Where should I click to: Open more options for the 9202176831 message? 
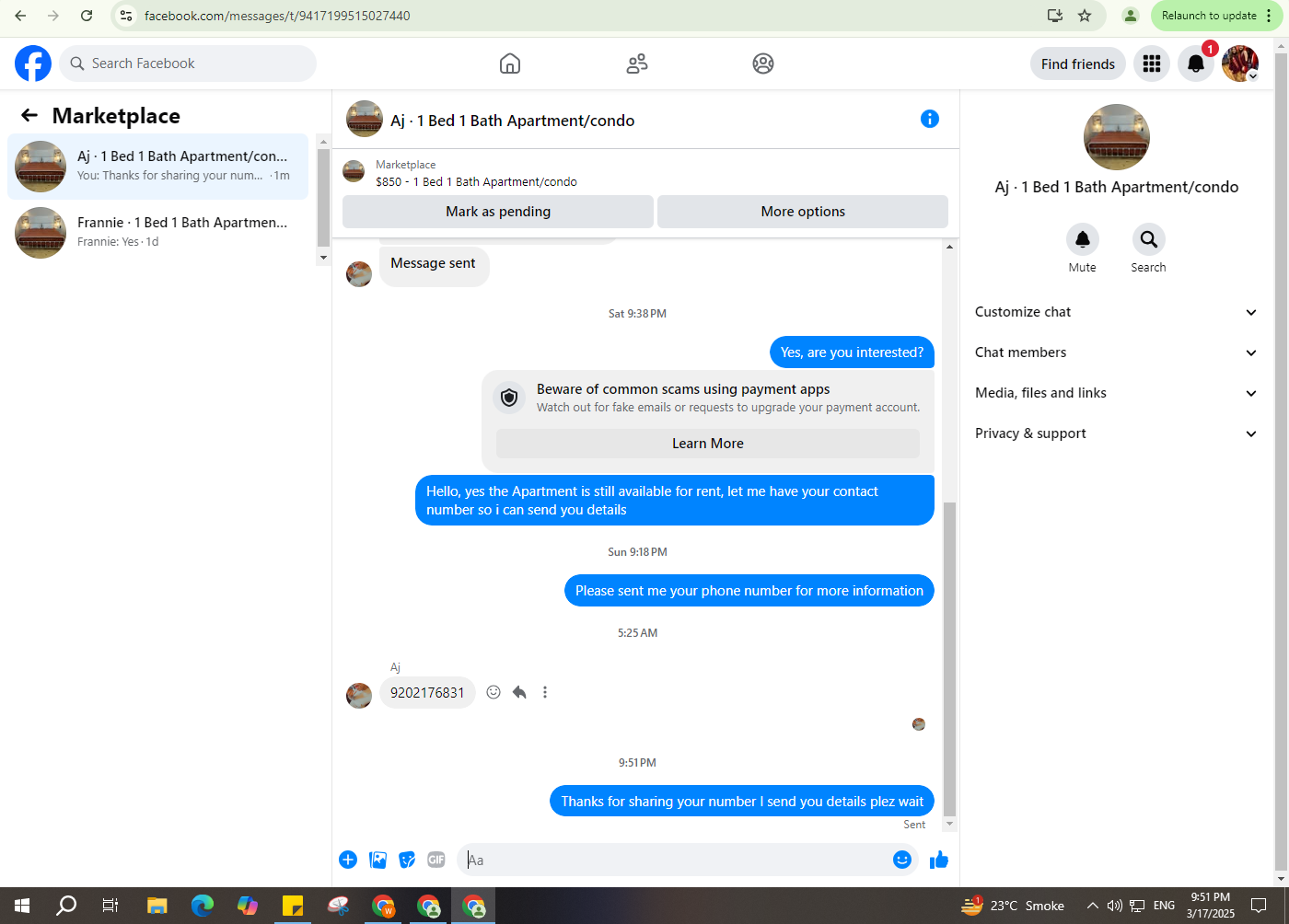click(x=545, y=692)
